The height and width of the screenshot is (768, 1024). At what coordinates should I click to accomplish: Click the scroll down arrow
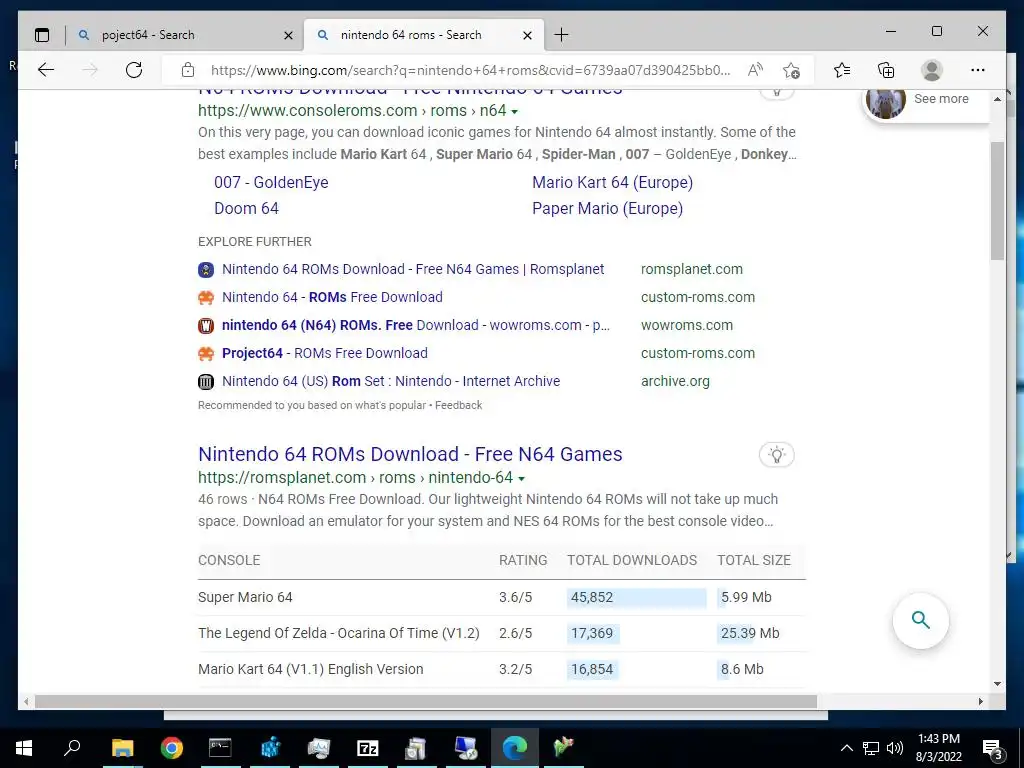[x=997, y=684]
